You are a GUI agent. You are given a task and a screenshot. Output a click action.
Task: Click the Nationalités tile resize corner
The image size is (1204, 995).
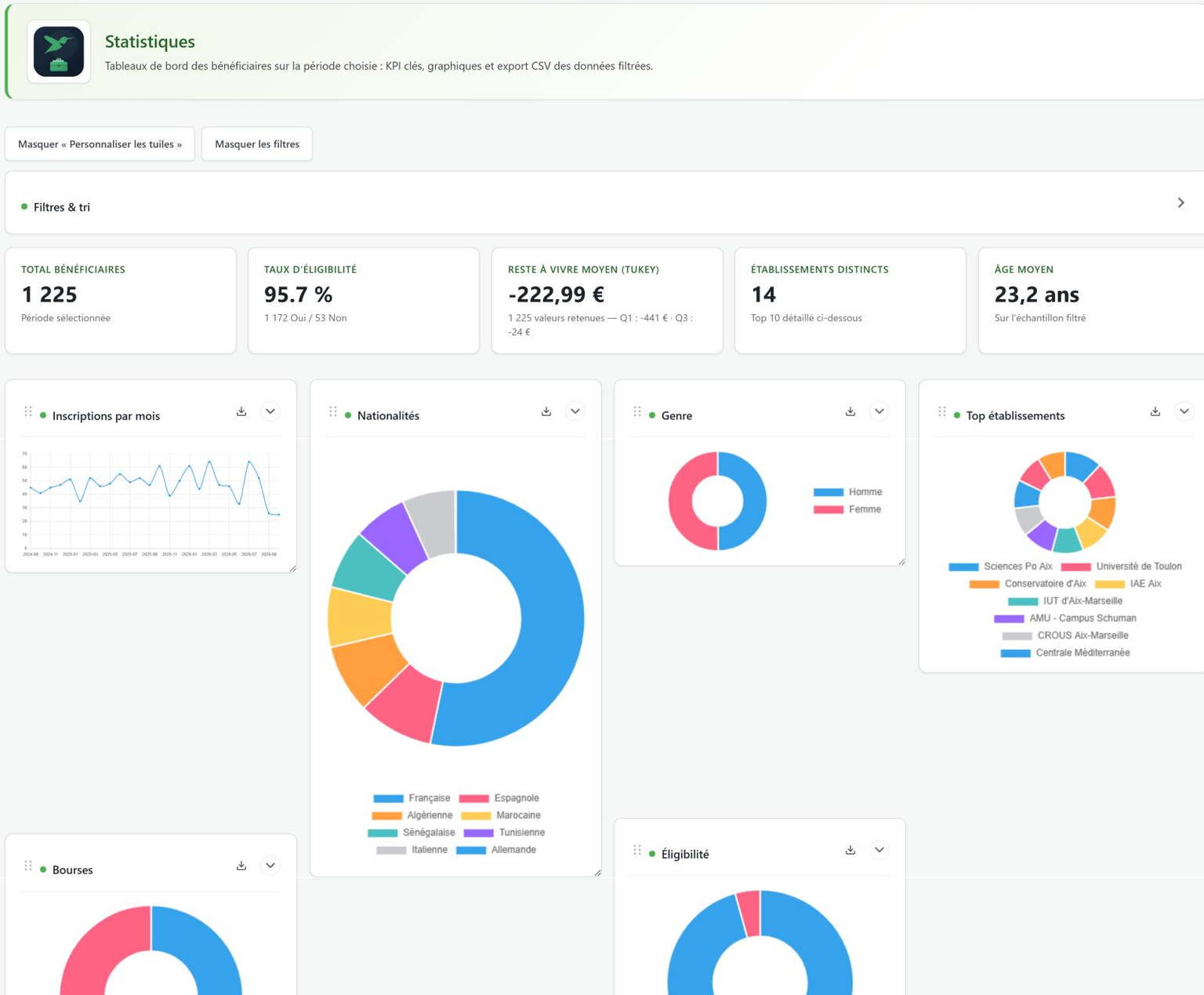tap(597, 872)
